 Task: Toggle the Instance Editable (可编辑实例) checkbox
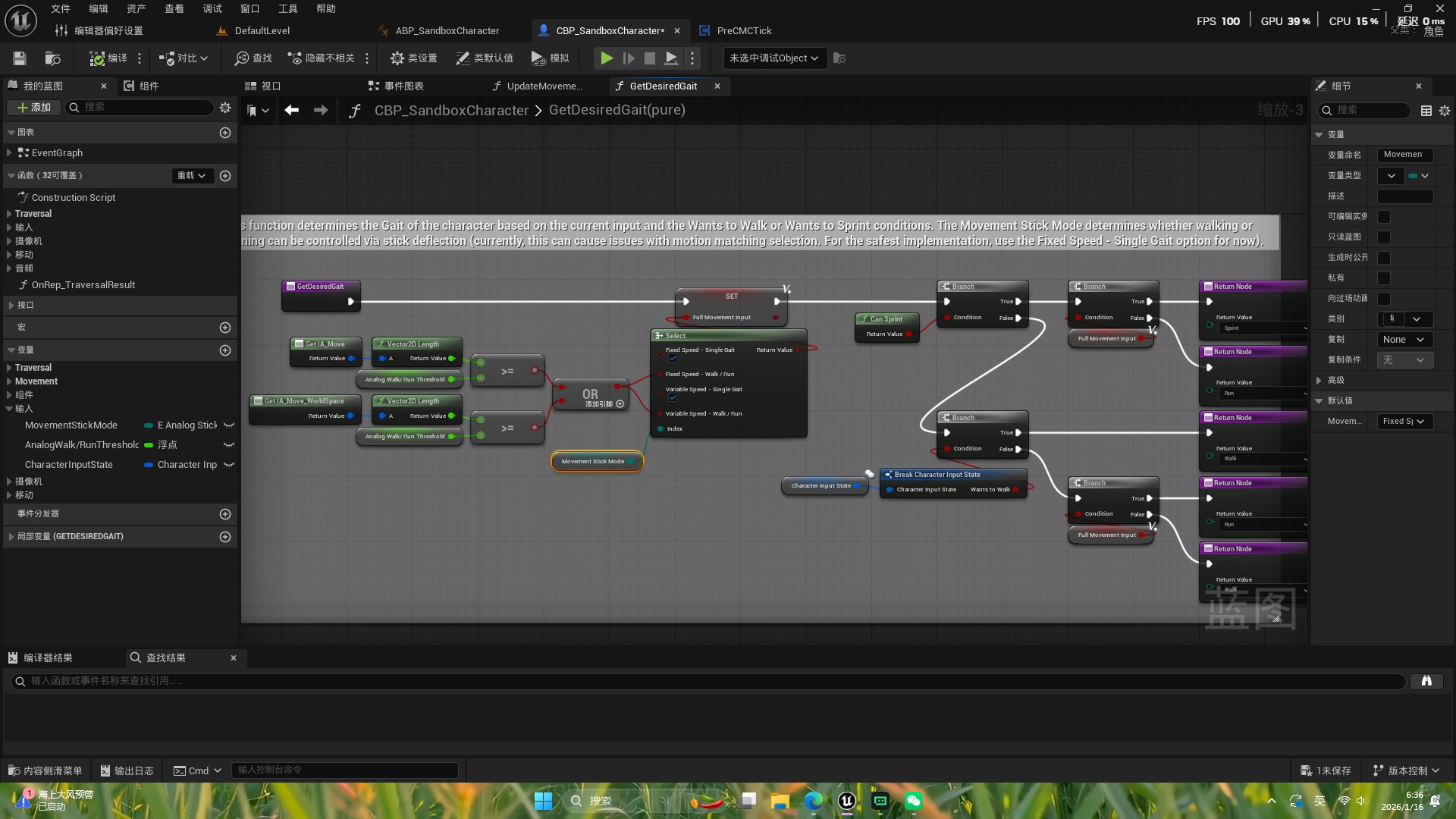[1384, 217]
